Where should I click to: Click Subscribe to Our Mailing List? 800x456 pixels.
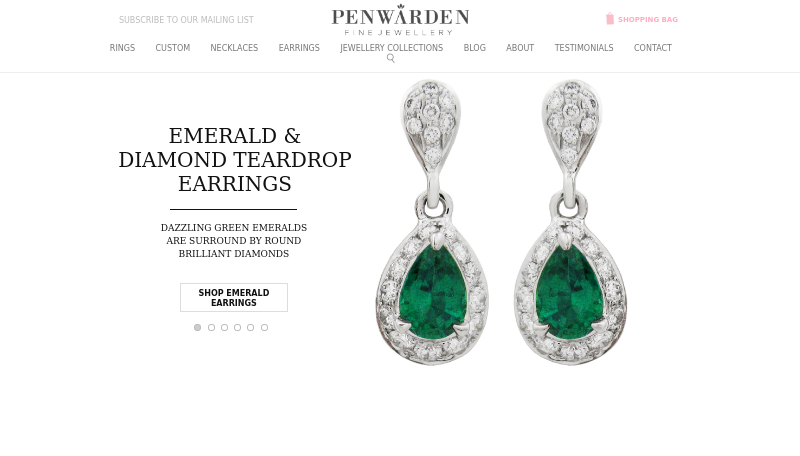pyautogui.click(x=186, y=20)
